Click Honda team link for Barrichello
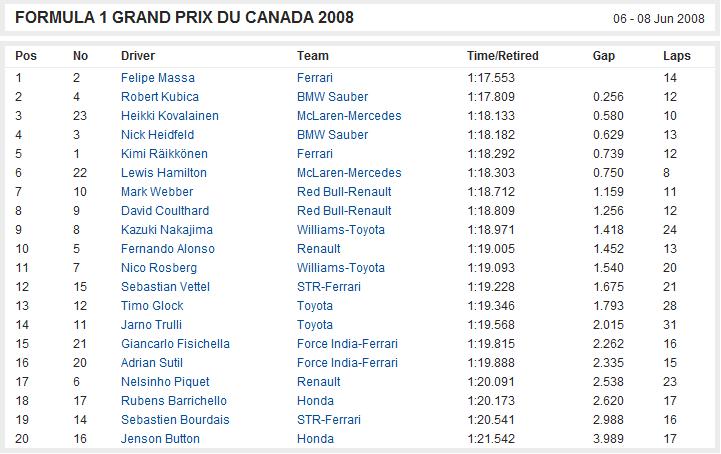The height and width of the screenshot is (454, 721). click(315, 401)
